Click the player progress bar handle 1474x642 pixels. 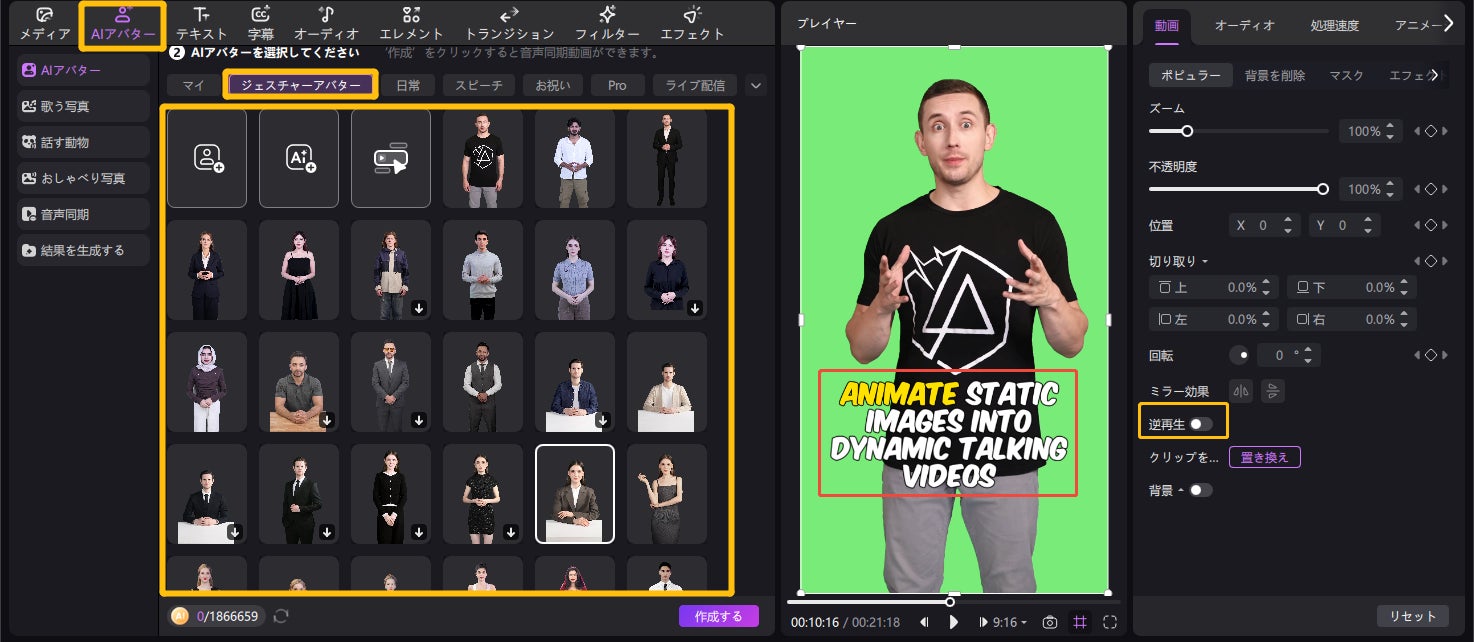click(x=950, y=602)
